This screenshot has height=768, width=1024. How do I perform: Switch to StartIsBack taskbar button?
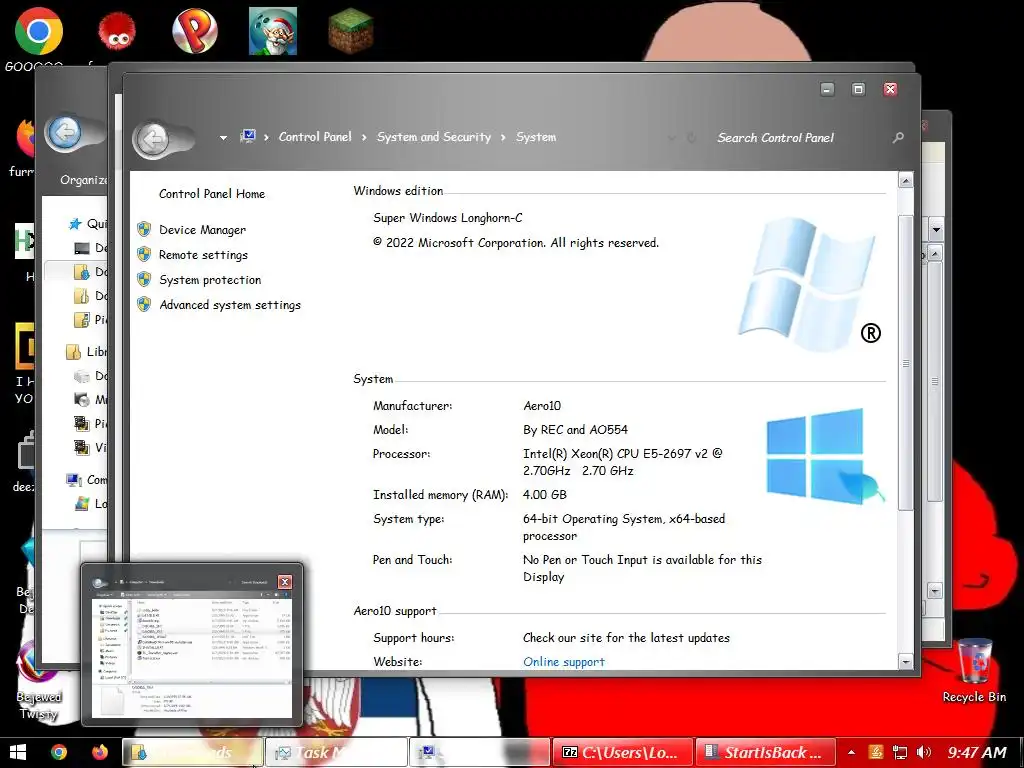point(765,752)
